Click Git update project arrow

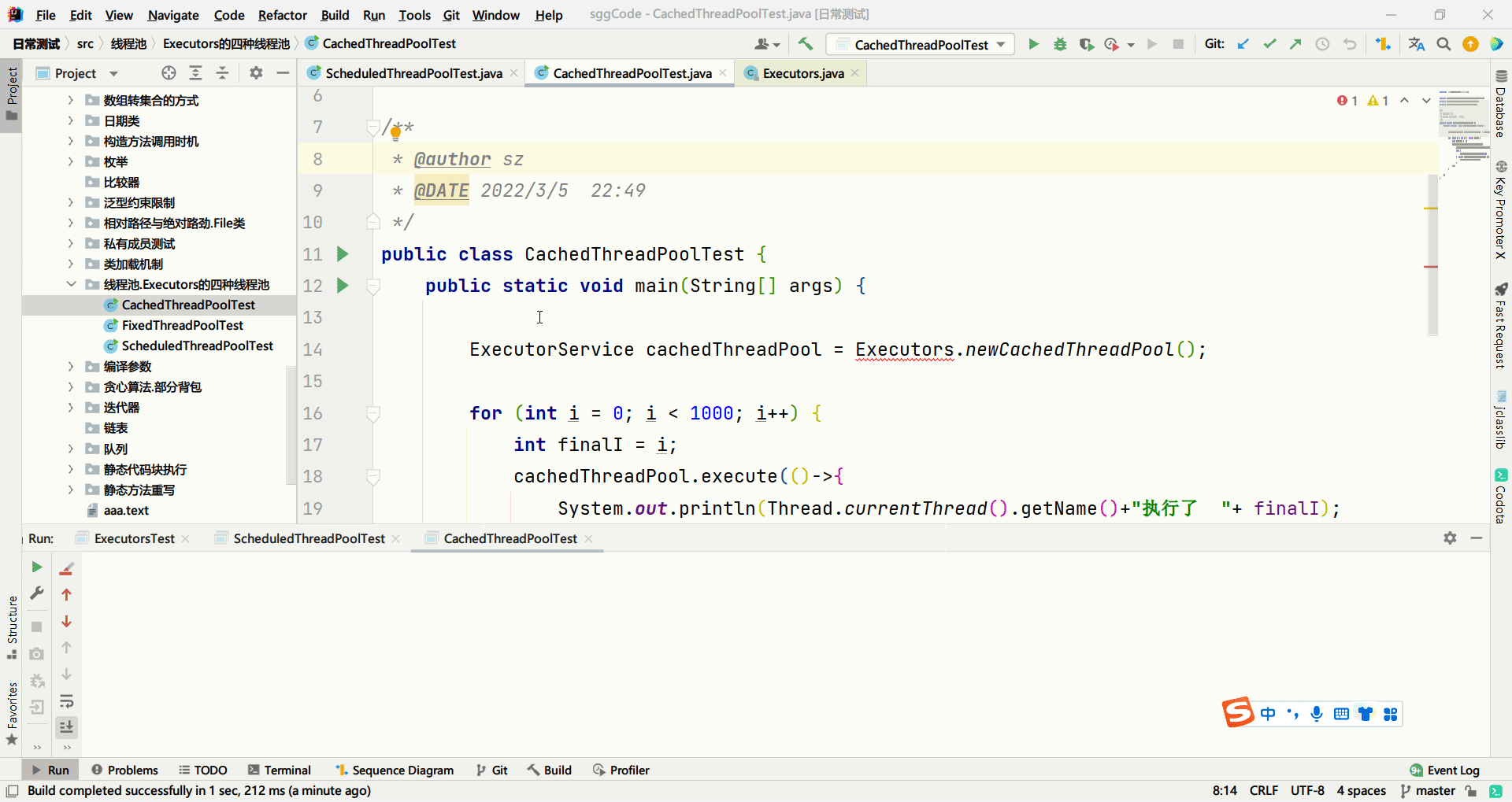(x=1243, y=44)
